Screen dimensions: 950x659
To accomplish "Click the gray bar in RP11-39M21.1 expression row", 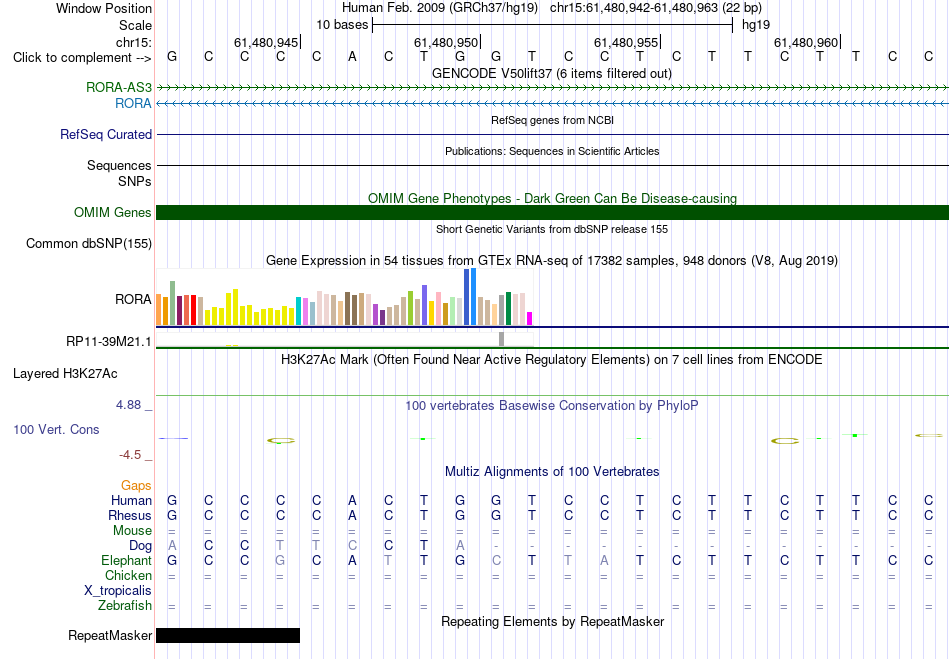I will (502, 339).
